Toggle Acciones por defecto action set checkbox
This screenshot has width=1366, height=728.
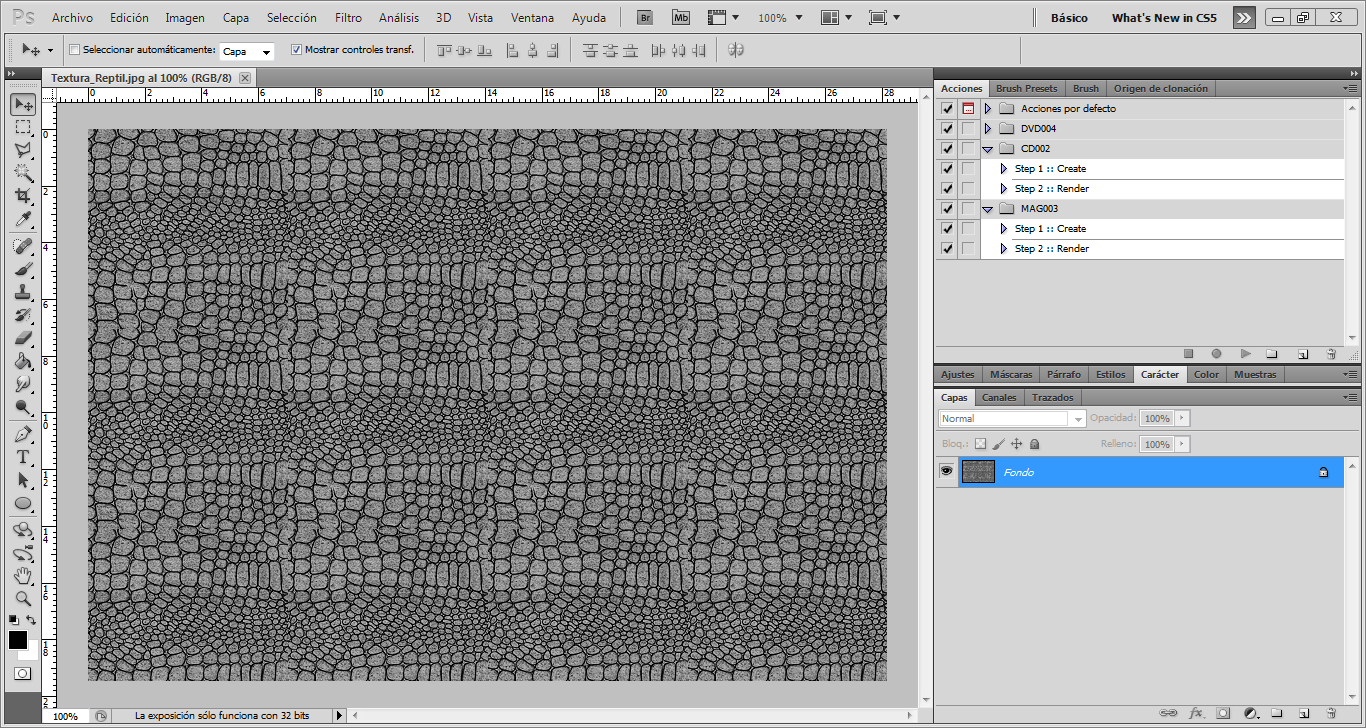[947, 108]
